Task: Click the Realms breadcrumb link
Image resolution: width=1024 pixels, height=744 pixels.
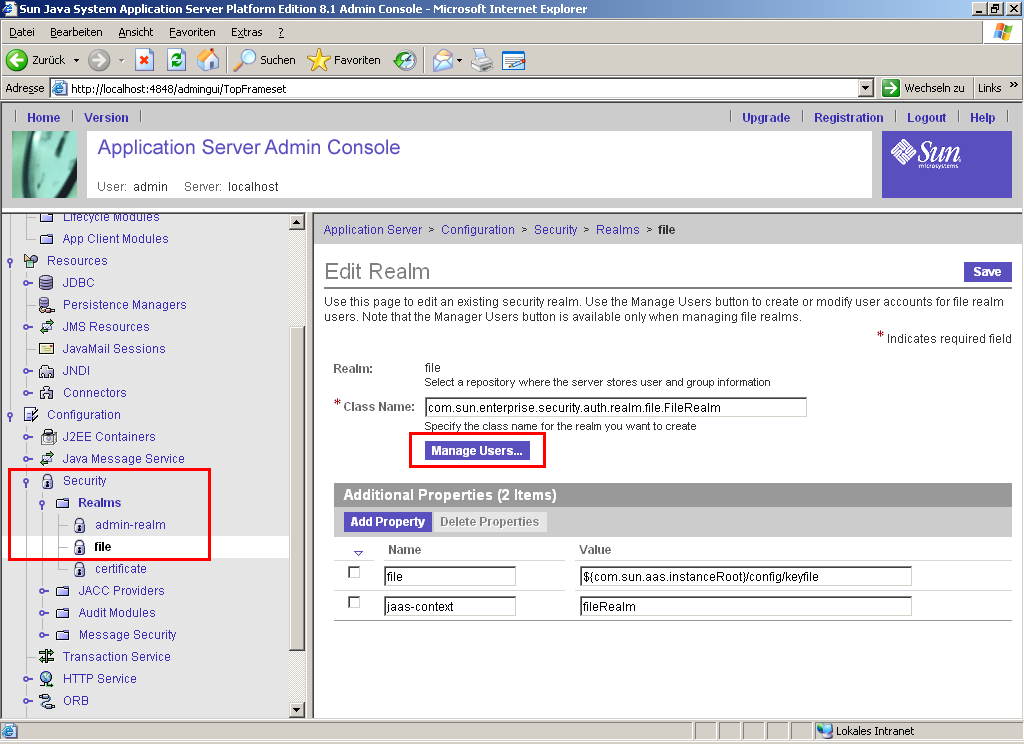Action: (x=617, y=230)
